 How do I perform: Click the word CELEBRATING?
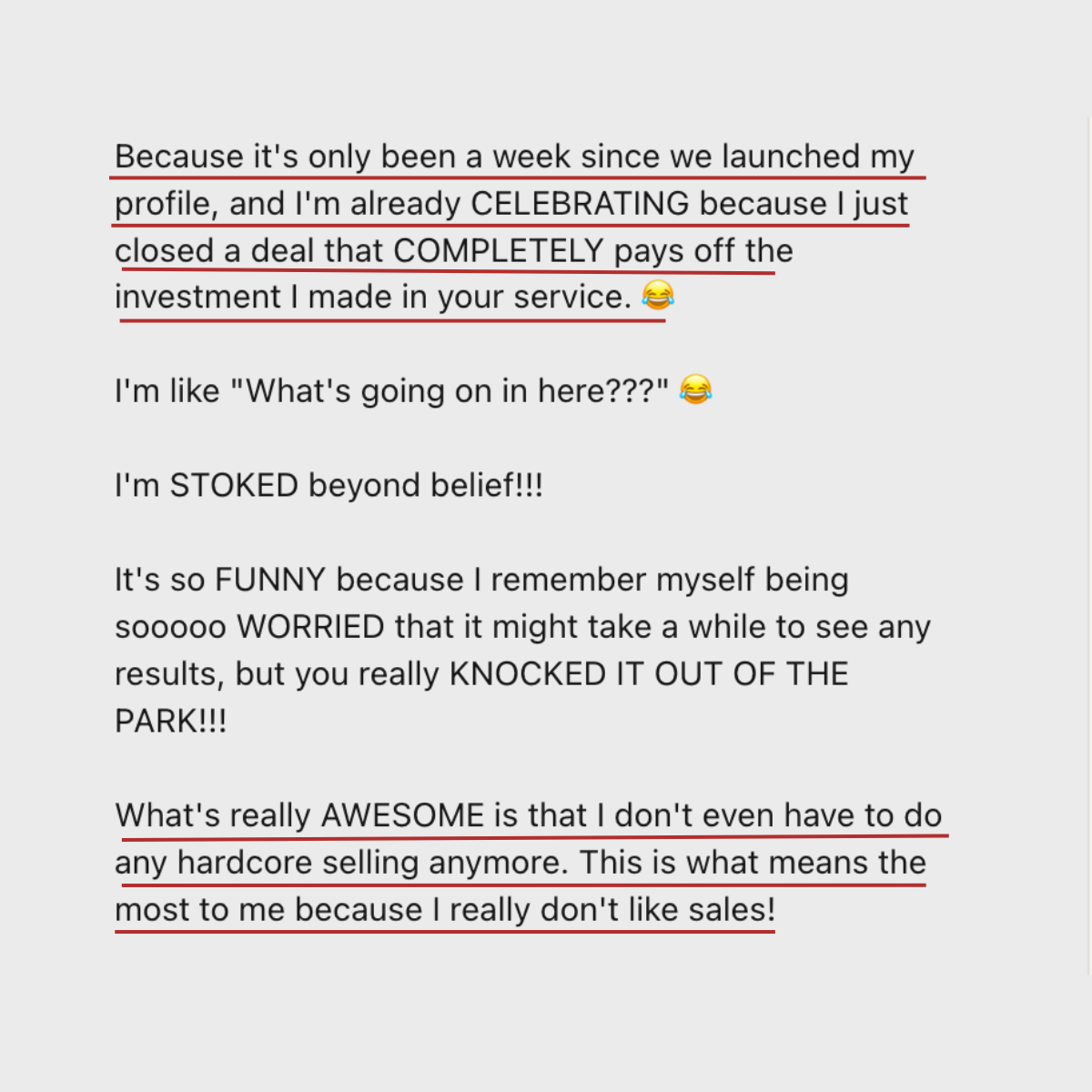581,203
